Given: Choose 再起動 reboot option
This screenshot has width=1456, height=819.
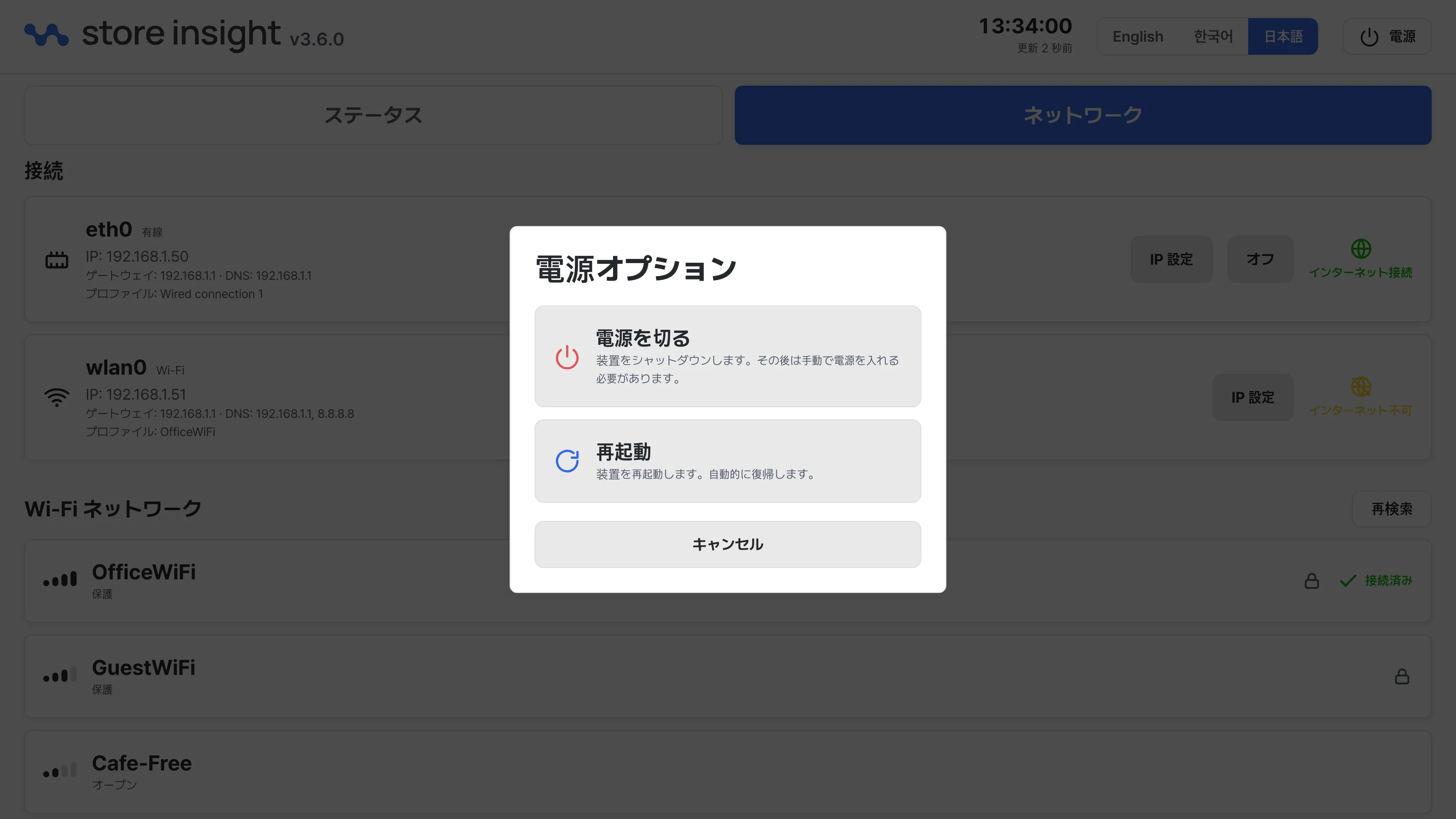Looking at the screenshot, I should pos(728,461).
